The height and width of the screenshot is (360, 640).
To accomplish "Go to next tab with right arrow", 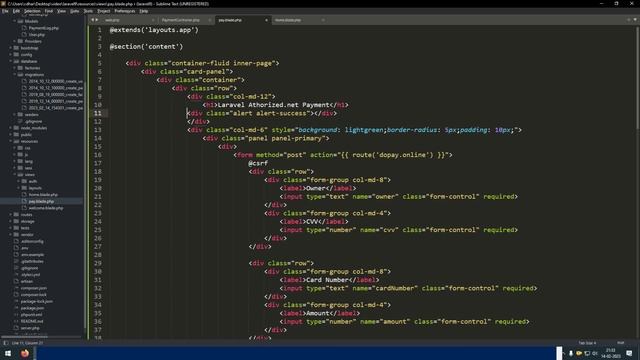I will pos(97,20).
